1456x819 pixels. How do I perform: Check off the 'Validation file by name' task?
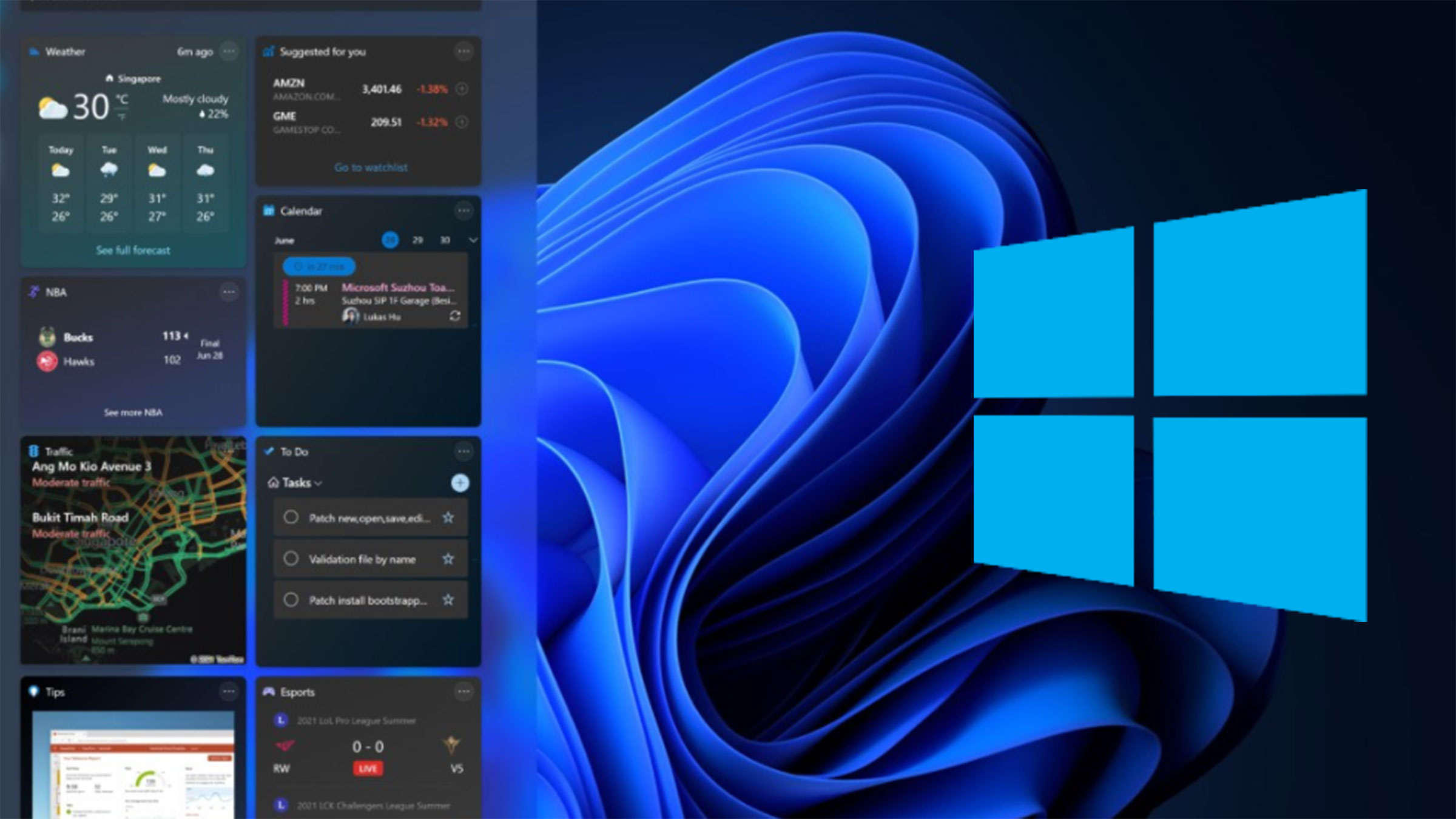coord(291,559)
